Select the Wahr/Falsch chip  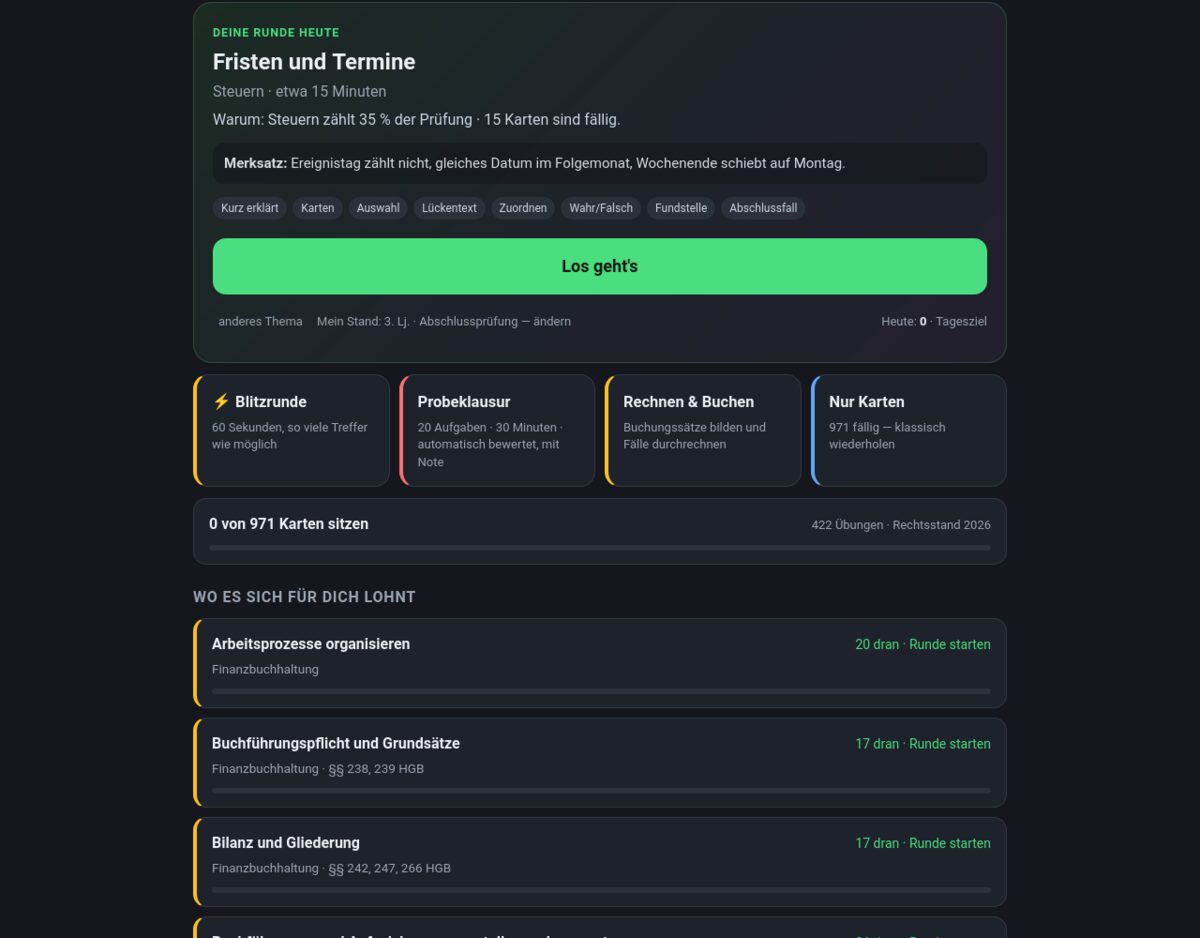(601, 208)
